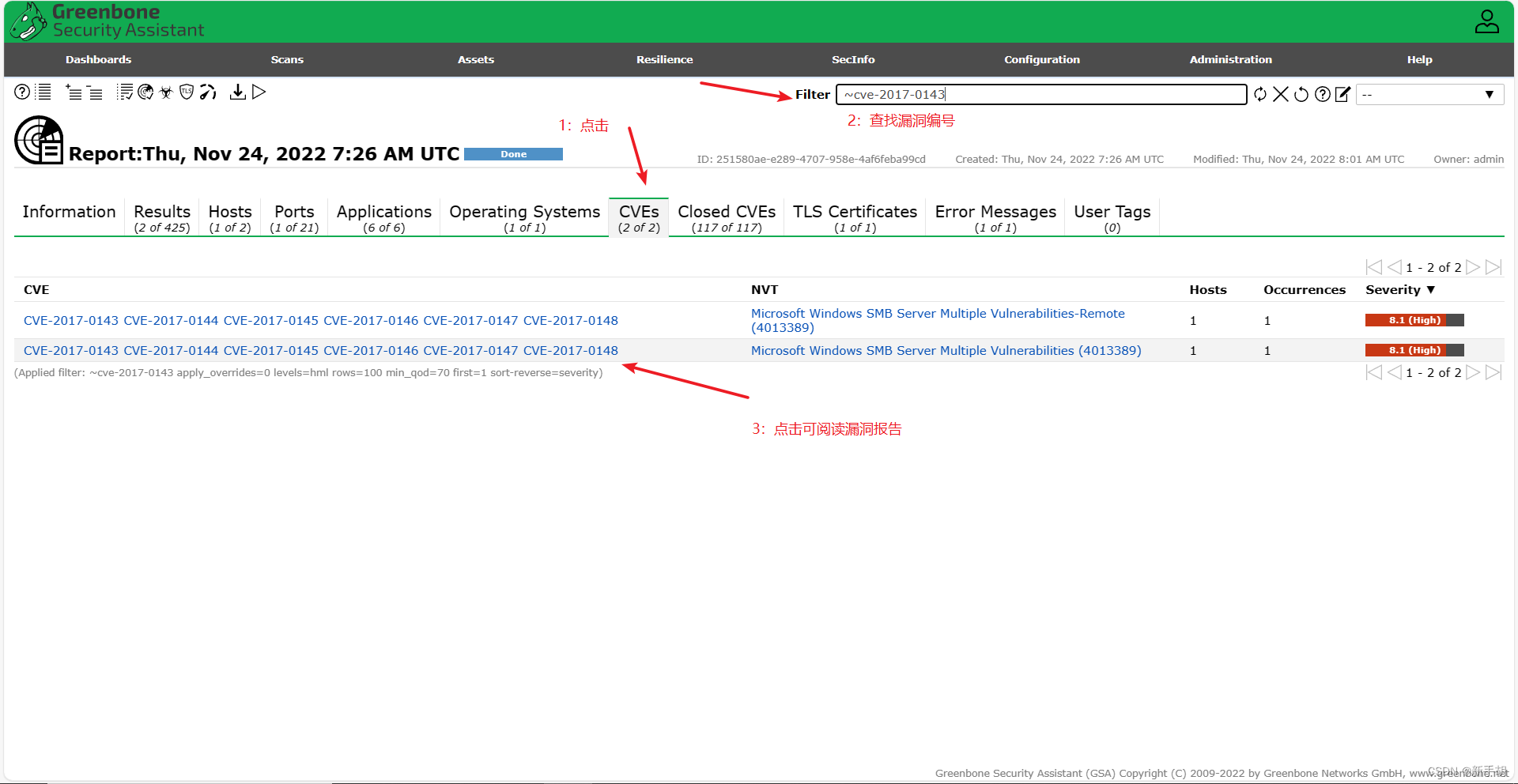Go to previous page, top pagination

tap(1394, 267)
